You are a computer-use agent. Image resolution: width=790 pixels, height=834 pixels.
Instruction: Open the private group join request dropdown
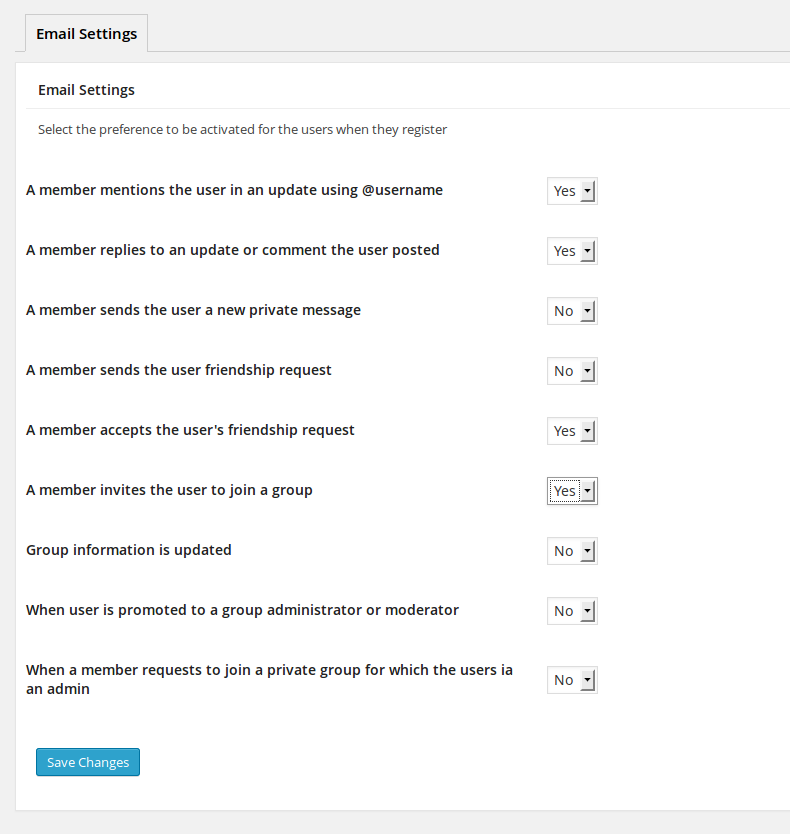tap(571, 679)
